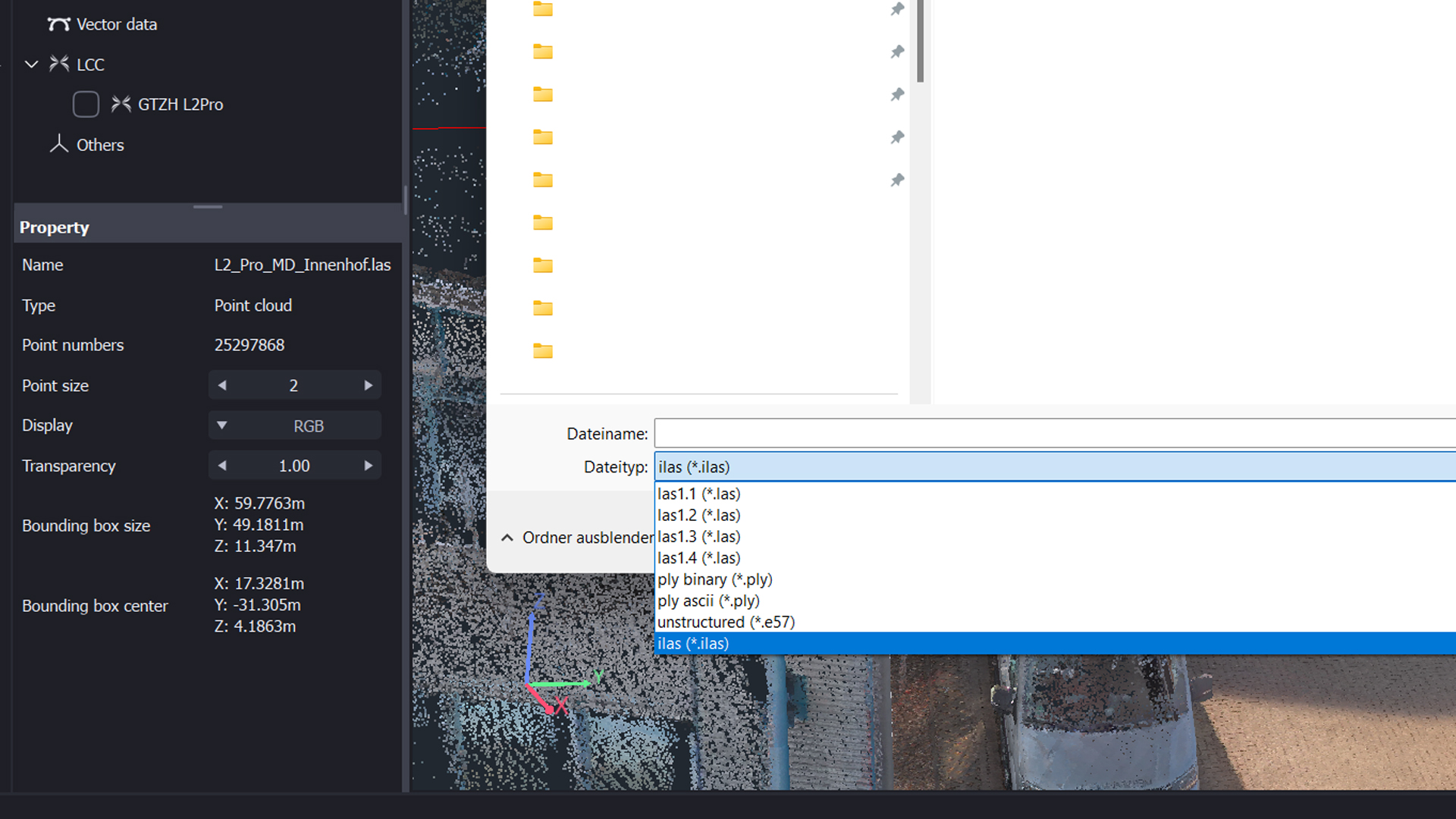Collapse the LCC tree node
The image size is (1456, 819).
(x=31, y=64)
